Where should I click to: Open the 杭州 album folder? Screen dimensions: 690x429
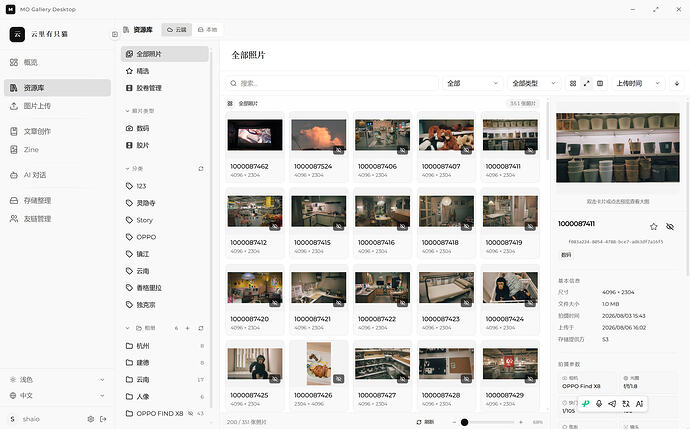pos(165,346)
